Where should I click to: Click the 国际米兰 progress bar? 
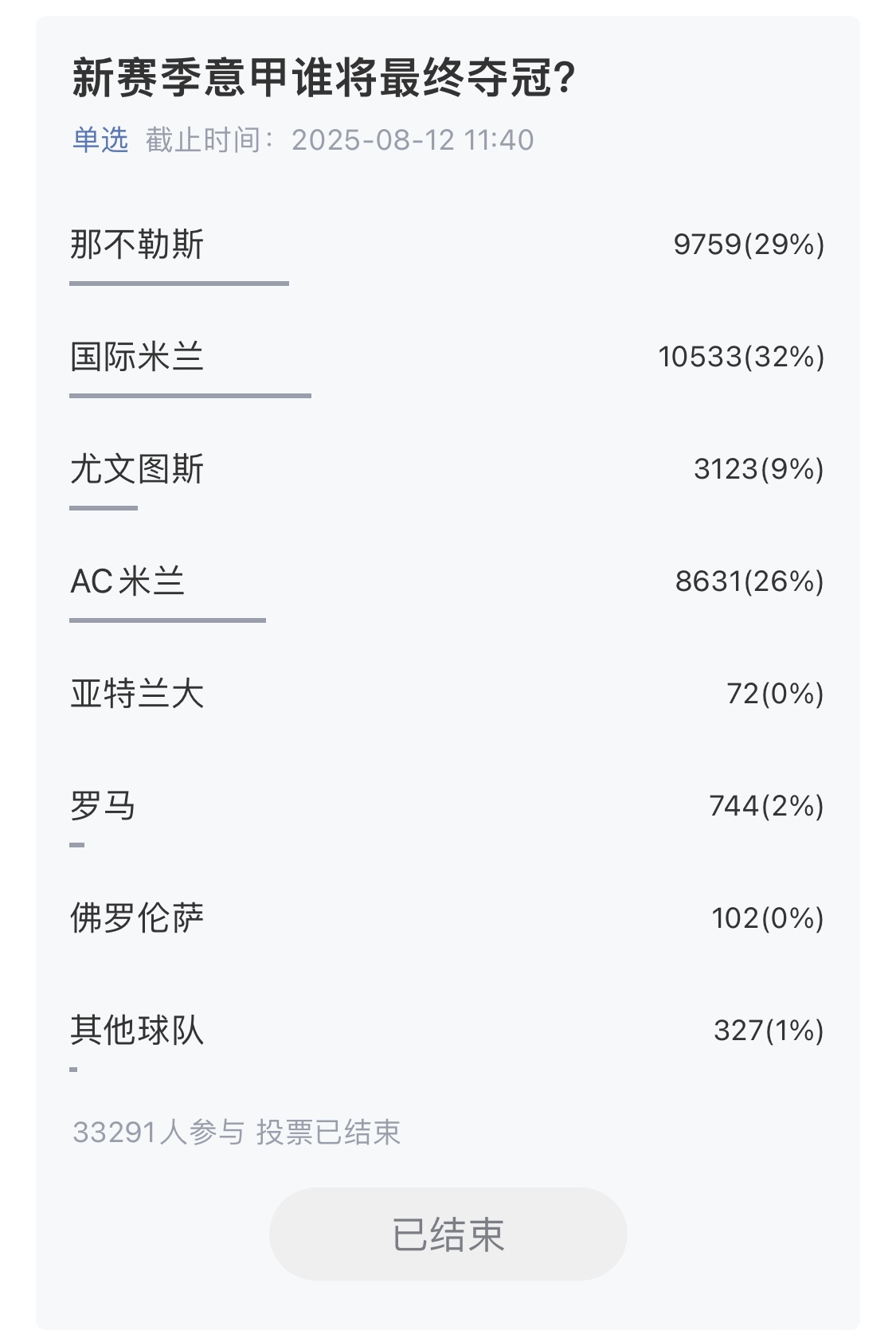[190, 395]
